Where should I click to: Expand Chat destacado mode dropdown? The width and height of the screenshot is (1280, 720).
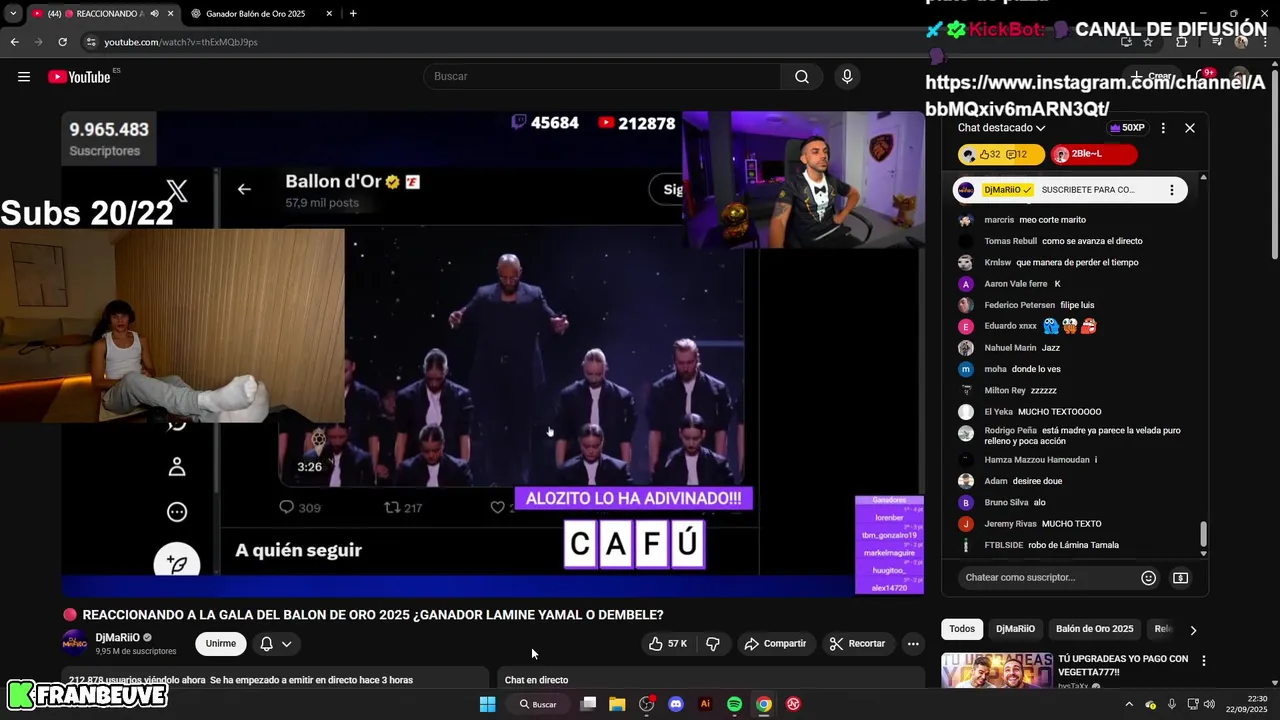click(1001, 128)
